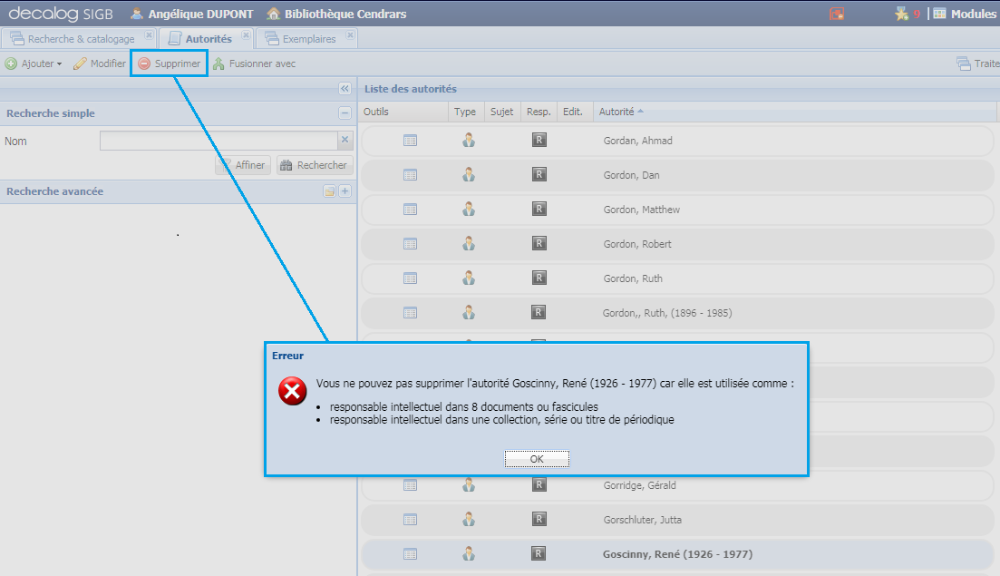
Task: Click the Rechercher binoculars search icon
Action: (288, 165)
